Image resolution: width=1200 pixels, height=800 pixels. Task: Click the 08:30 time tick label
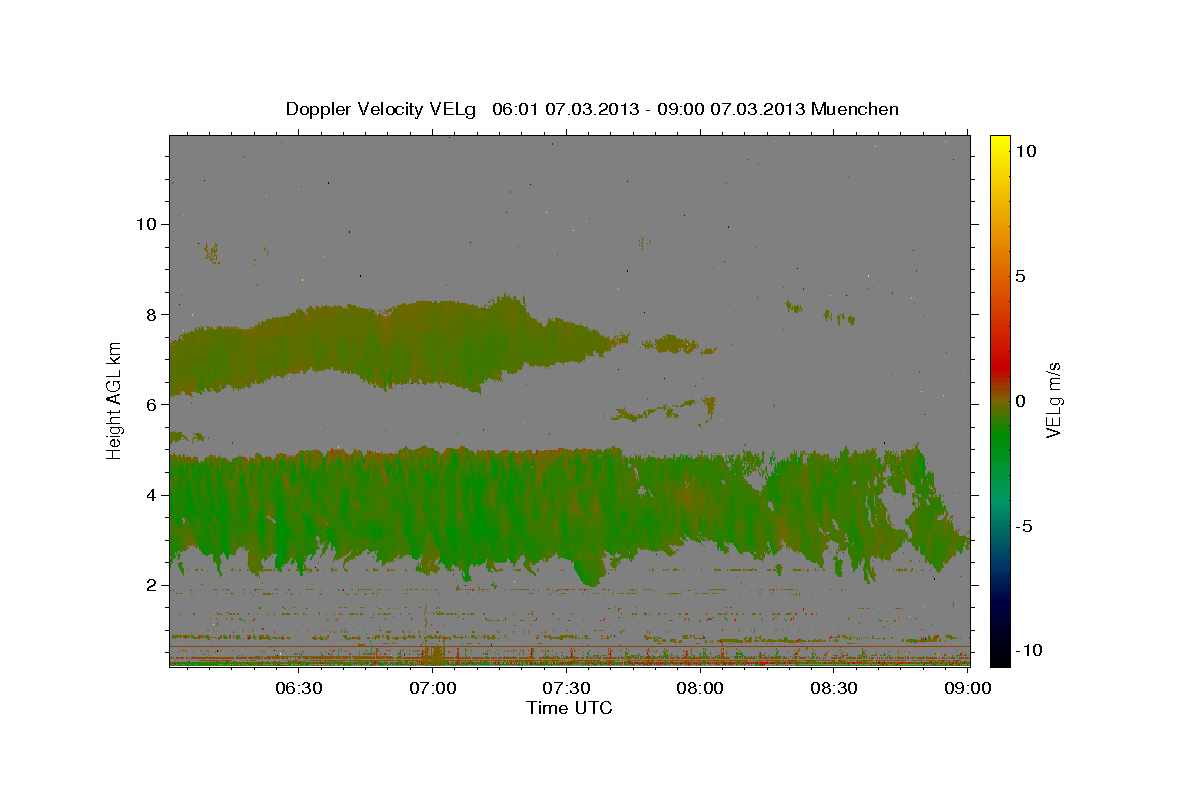[834, 688]
